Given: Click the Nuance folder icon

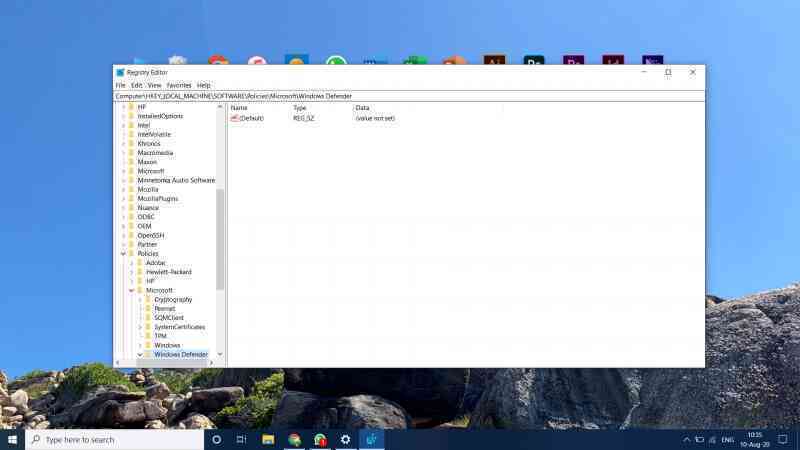Looking at the screenshot, I should [x=131, y=208].
